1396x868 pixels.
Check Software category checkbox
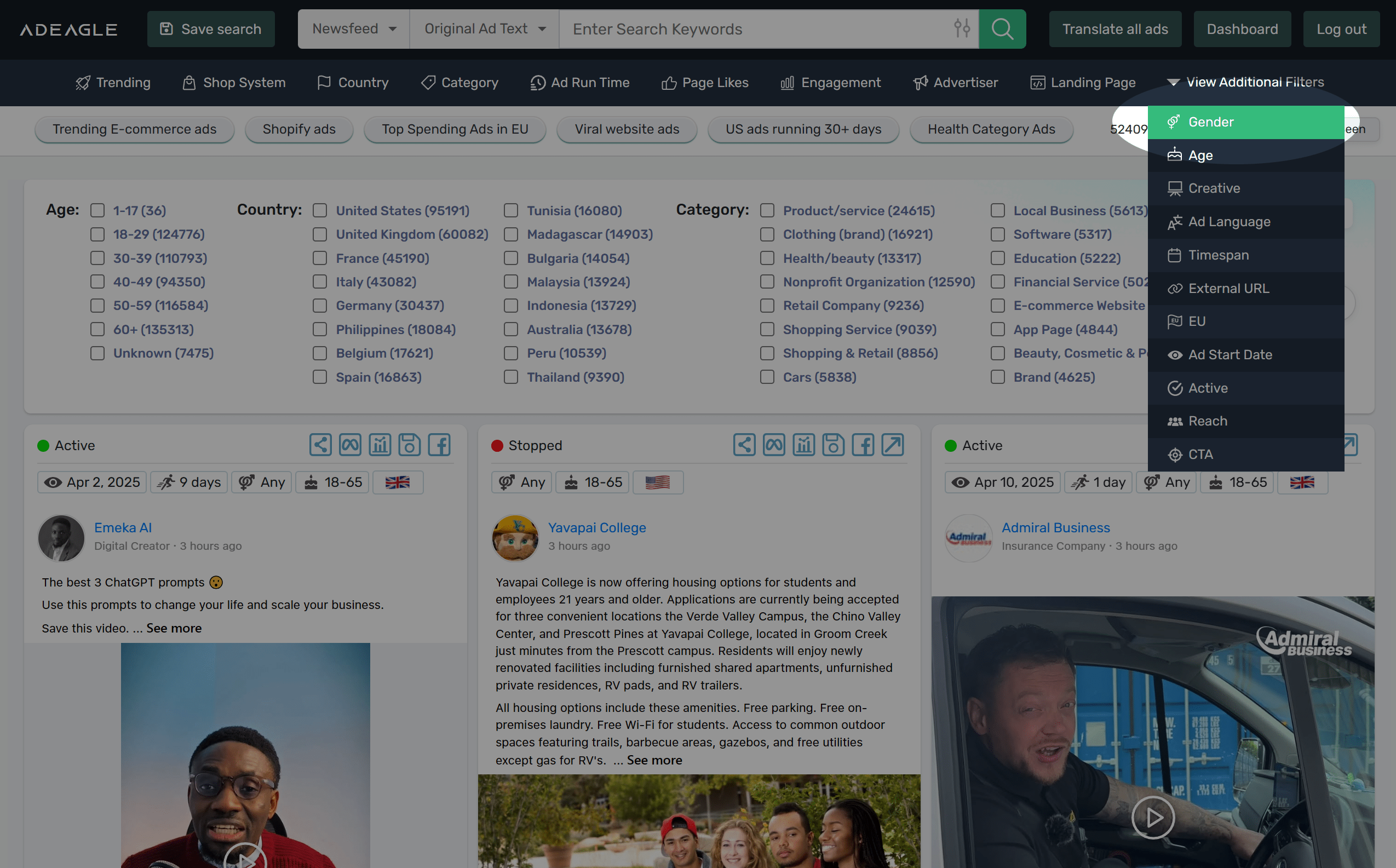tap(998, 234)
